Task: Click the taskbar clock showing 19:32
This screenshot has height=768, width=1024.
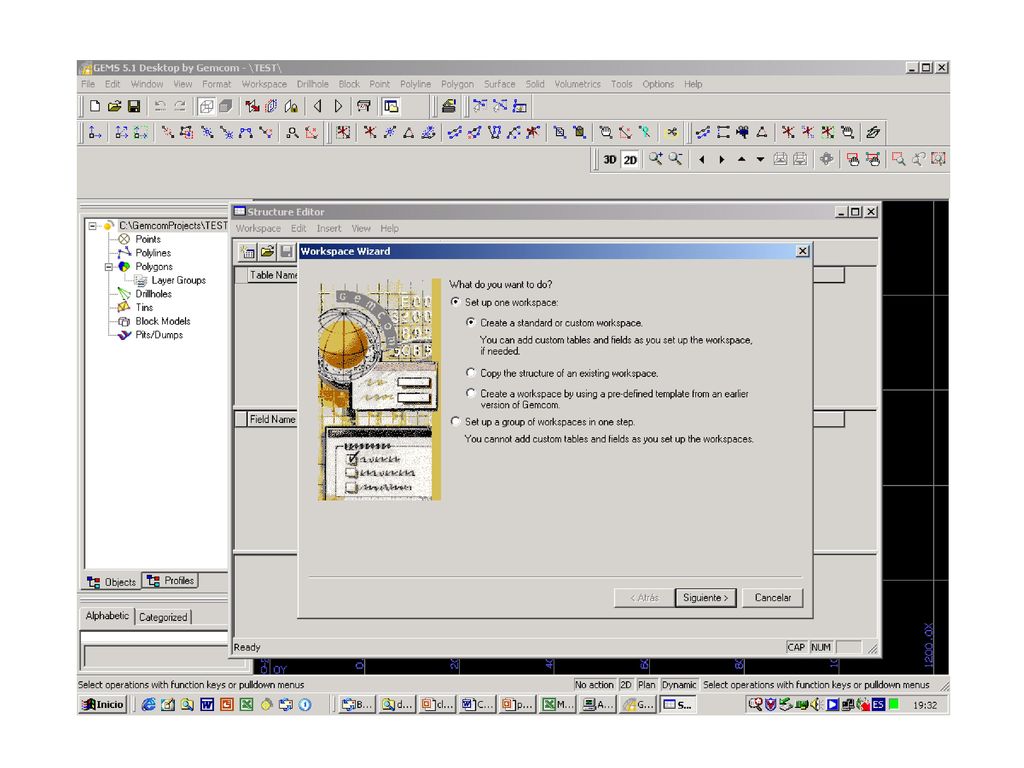Action: click(925, 705)
